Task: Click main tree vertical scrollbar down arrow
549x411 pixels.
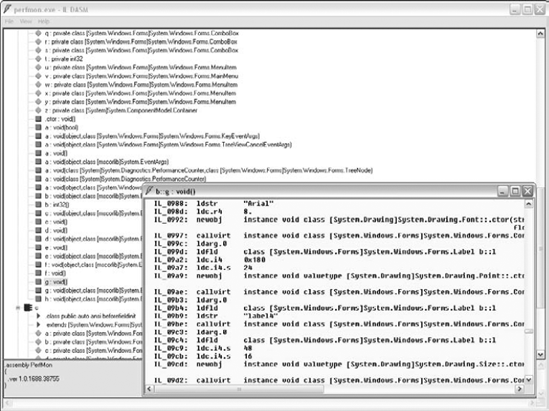Action: tap(540, 354)
